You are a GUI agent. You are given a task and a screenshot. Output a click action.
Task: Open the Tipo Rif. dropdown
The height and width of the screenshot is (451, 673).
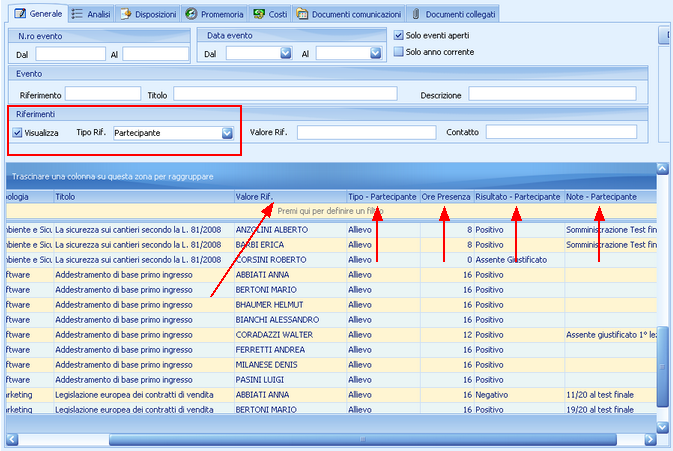[227, 132]
